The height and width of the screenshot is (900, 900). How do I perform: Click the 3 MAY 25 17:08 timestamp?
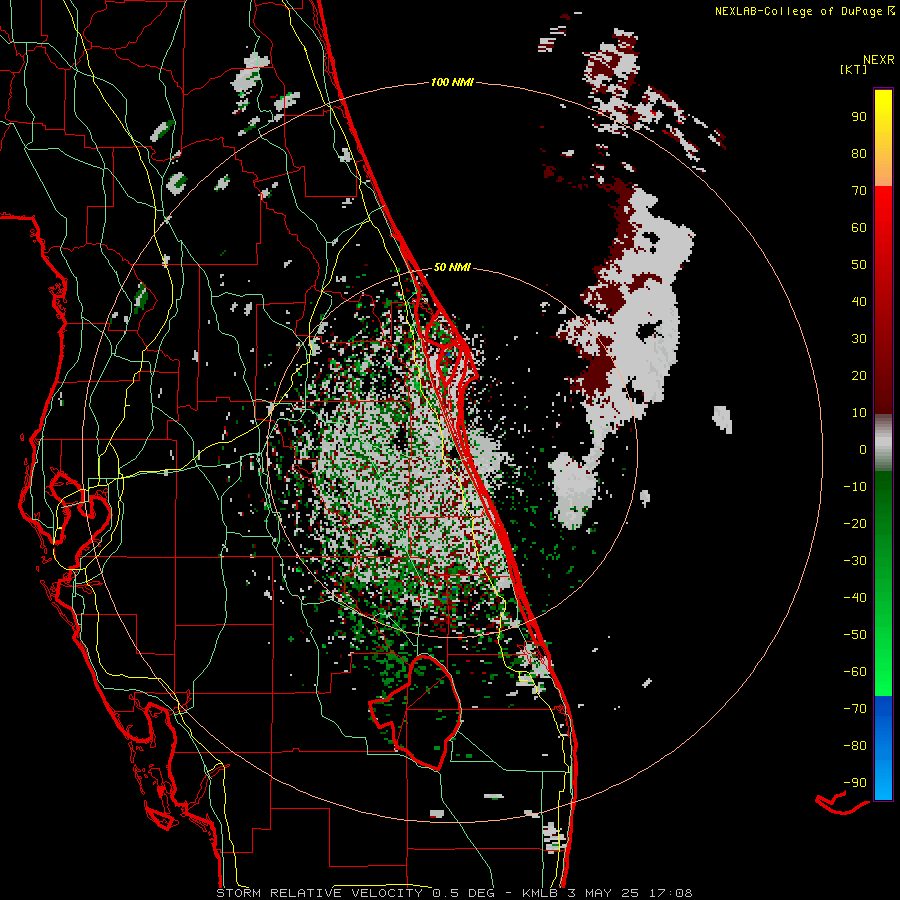click(x=630, y=893)
